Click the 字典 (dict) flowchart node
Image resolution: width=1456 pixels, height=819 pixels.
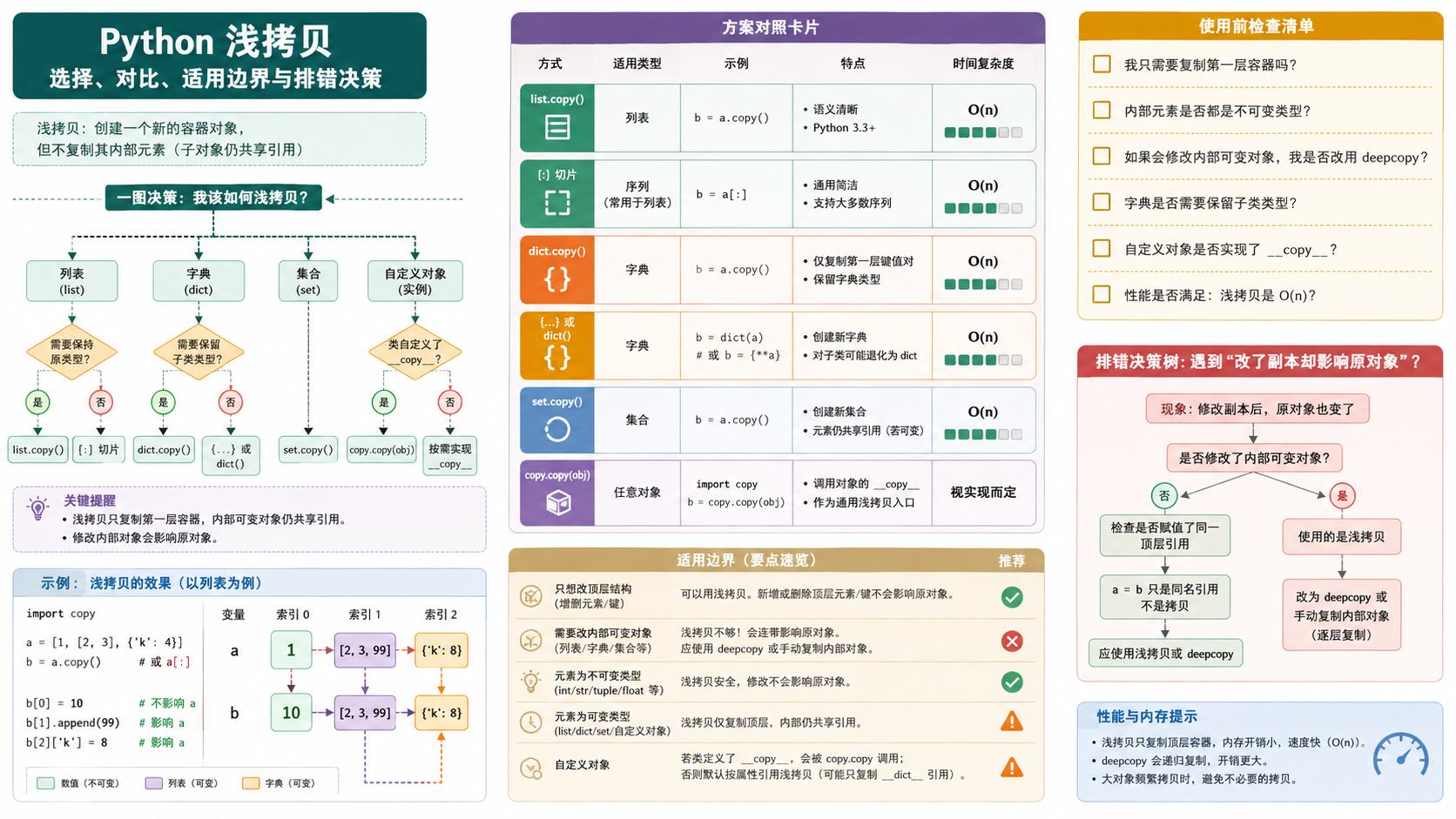pyautogui.click(x=199, y=281)
